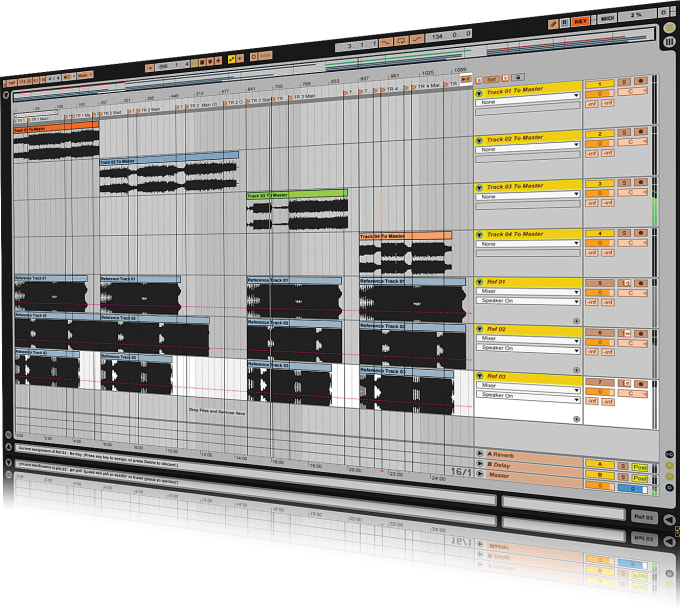Screen dimensions: 680x609
Task: Click the punch-out switch icon
Action: tap(417, 39)
